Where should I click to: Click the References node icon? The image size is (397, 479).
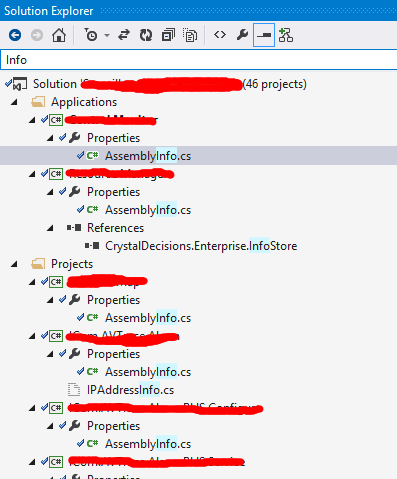[74, 228]
